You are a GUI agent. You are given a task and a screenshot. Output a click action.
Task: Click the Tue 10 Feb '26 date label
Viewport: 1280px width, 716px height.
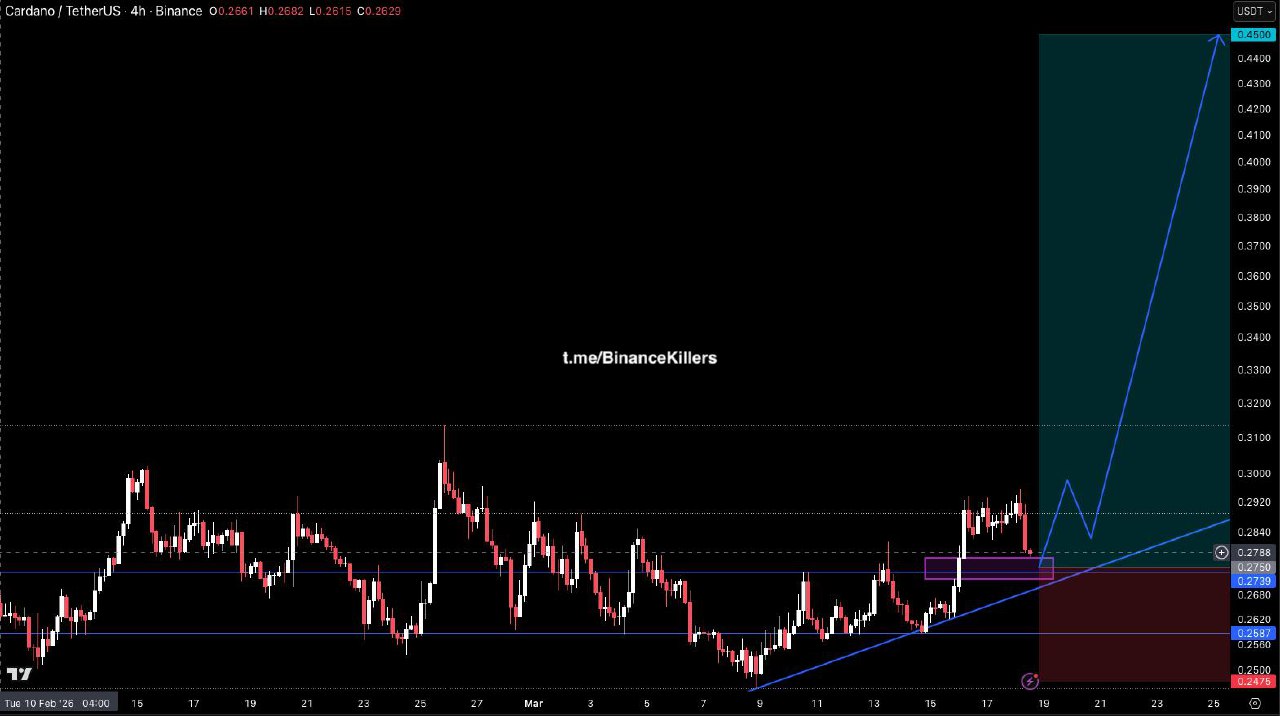[56, 703]
